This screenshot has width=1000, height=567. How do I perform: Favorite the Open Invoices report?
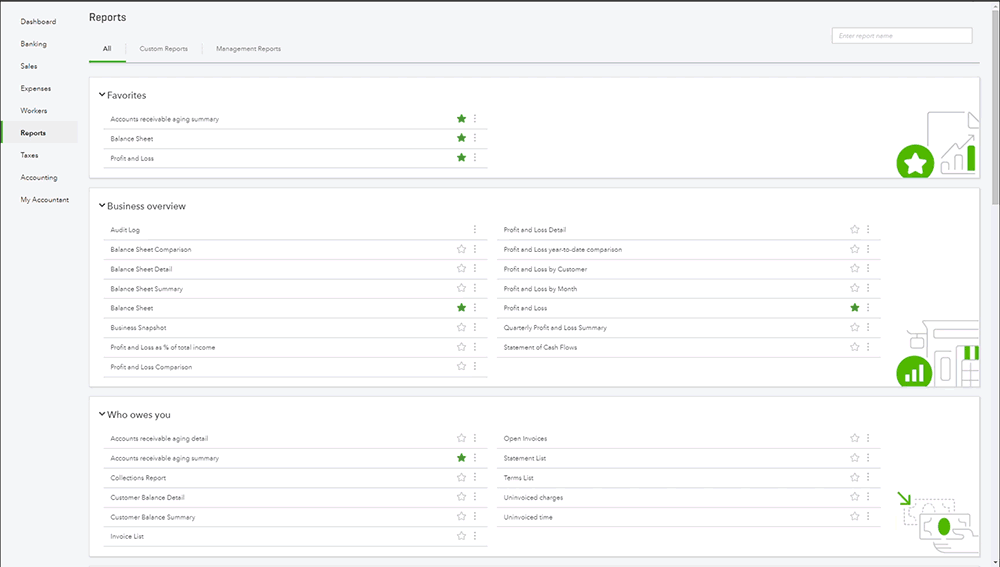855,438
